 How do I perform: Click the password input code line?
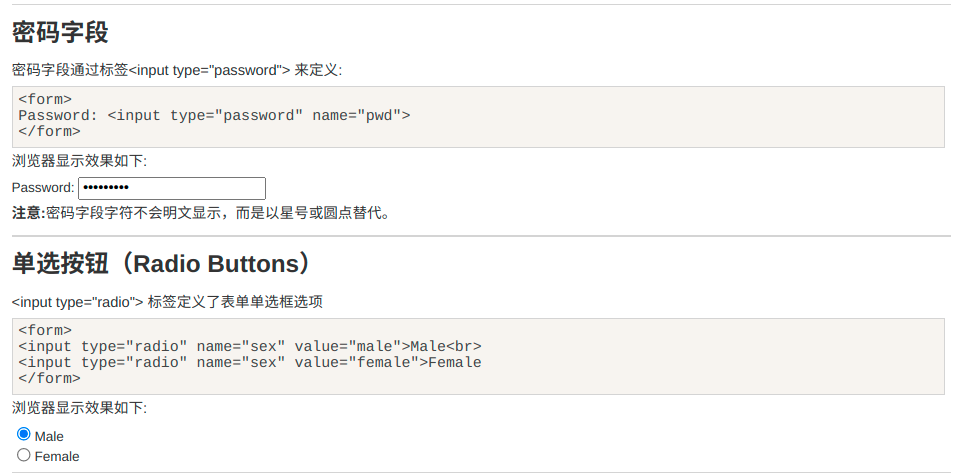[214, 115]
